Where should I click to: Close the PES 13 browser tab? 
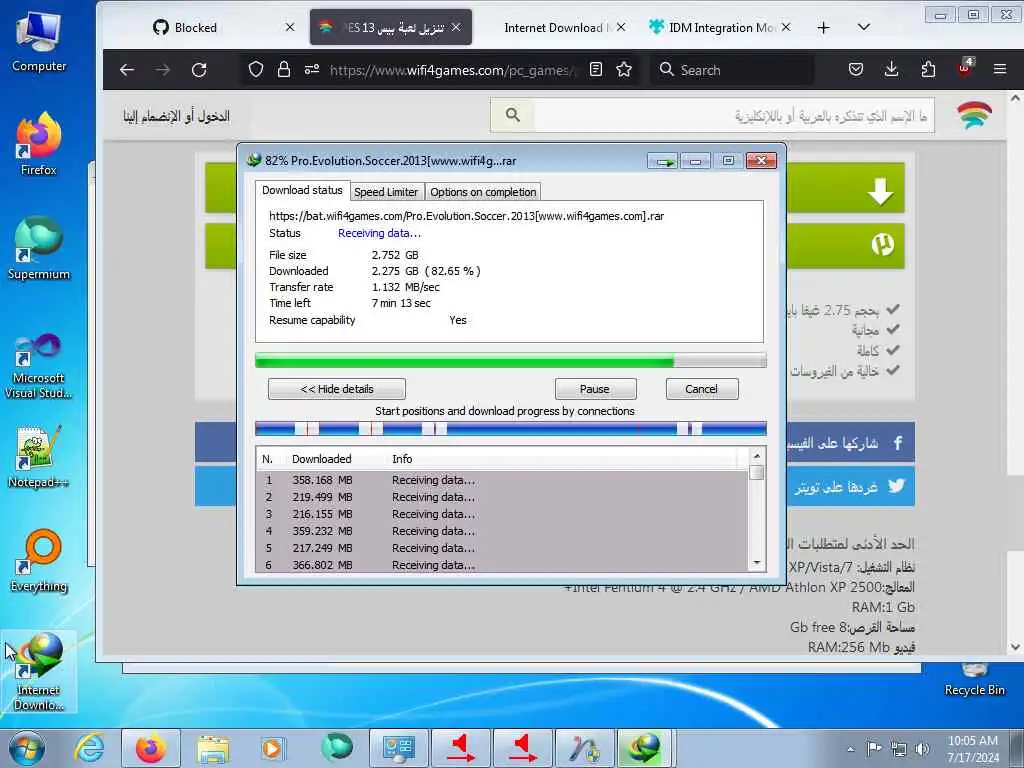click(x=456, y=27)
